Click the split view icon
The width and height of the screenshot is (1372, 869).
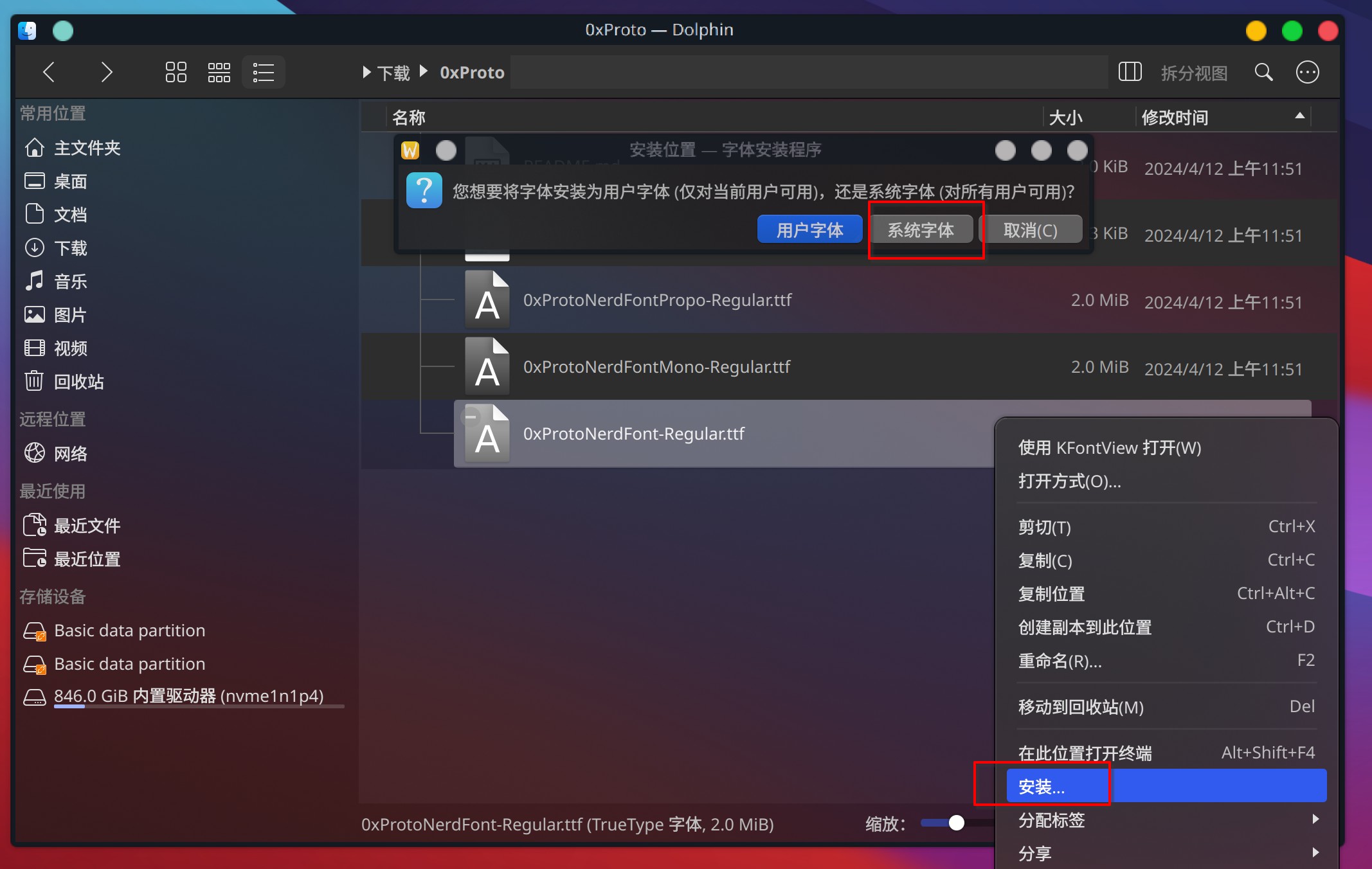(x=1130, y=72)
